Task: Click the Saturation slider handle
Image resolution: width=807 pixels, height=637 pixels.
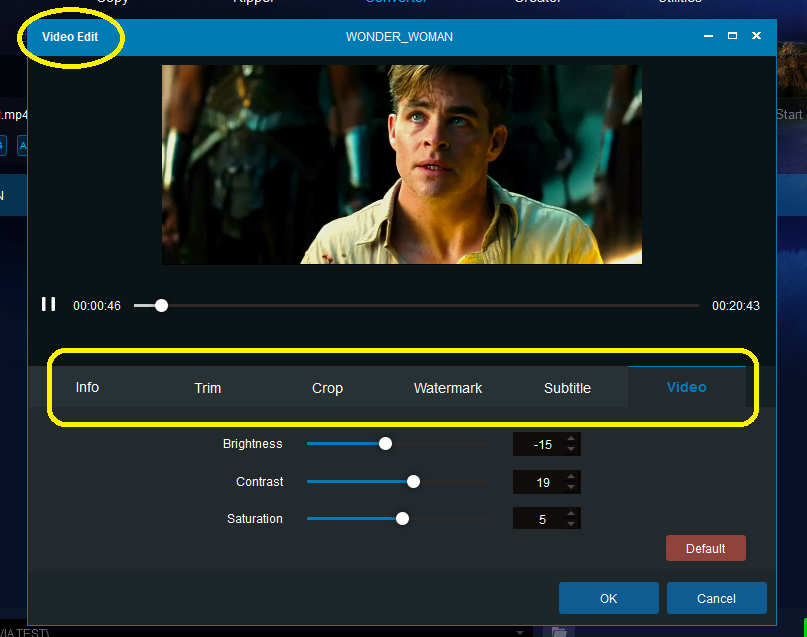Action: [x=402, y=519]
